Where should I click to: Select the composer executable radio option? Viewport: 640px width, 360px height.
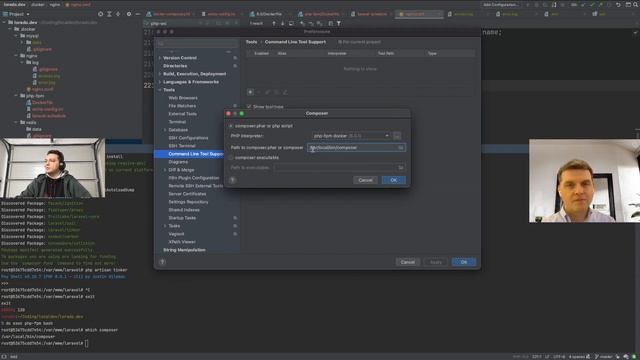(x=231, y=158)
